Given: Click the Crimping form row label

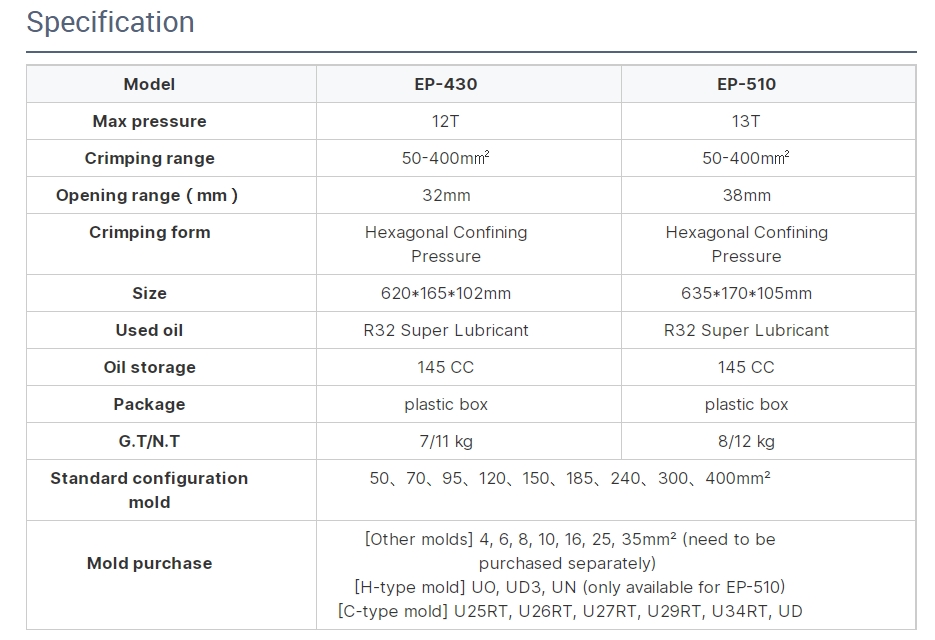Looking at the screenshot, I should coord(149,232).
